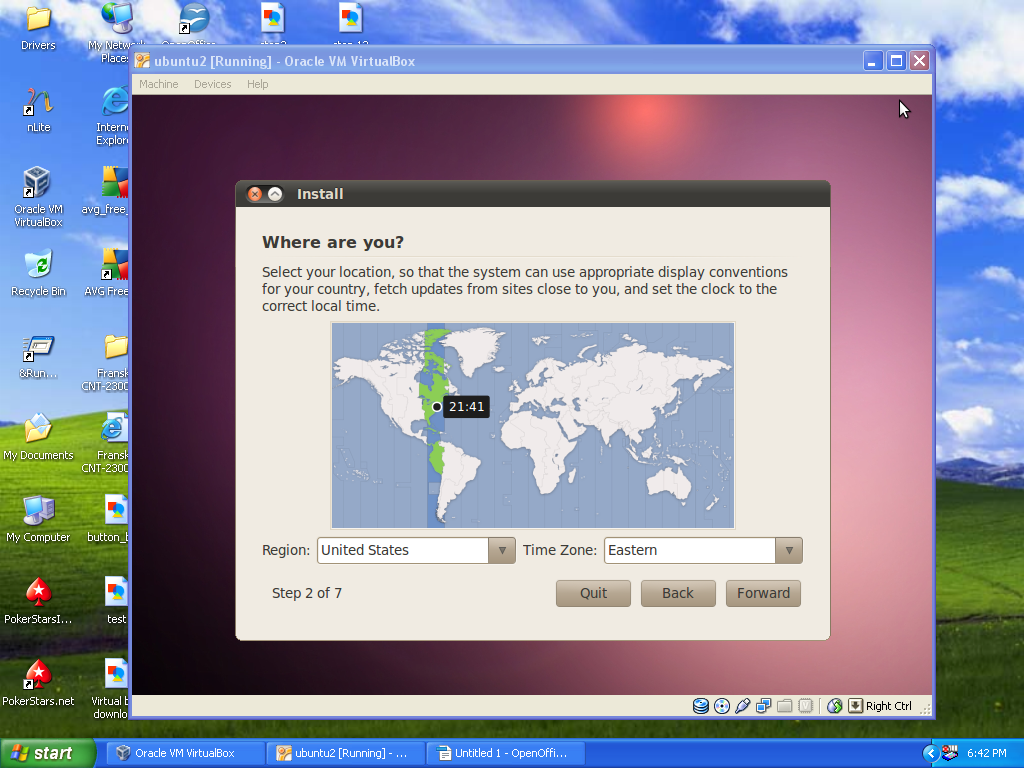The height and width of the screenshot is (768, 1024).
Task: Click the arrow button of the Time Zone combo box
Action: pos(789,551)
